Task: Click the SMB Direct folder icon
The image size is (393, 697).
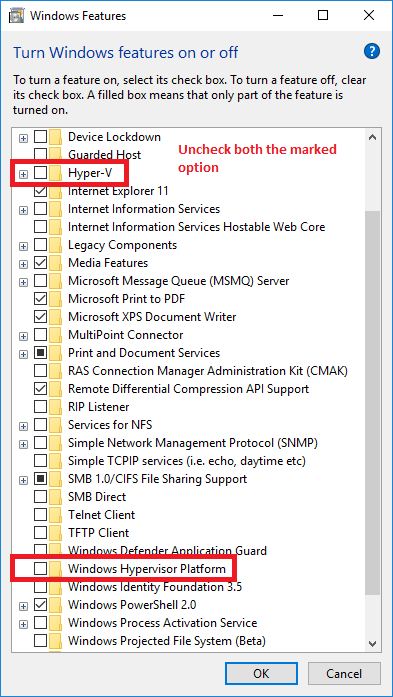Action: click(56, 497)
